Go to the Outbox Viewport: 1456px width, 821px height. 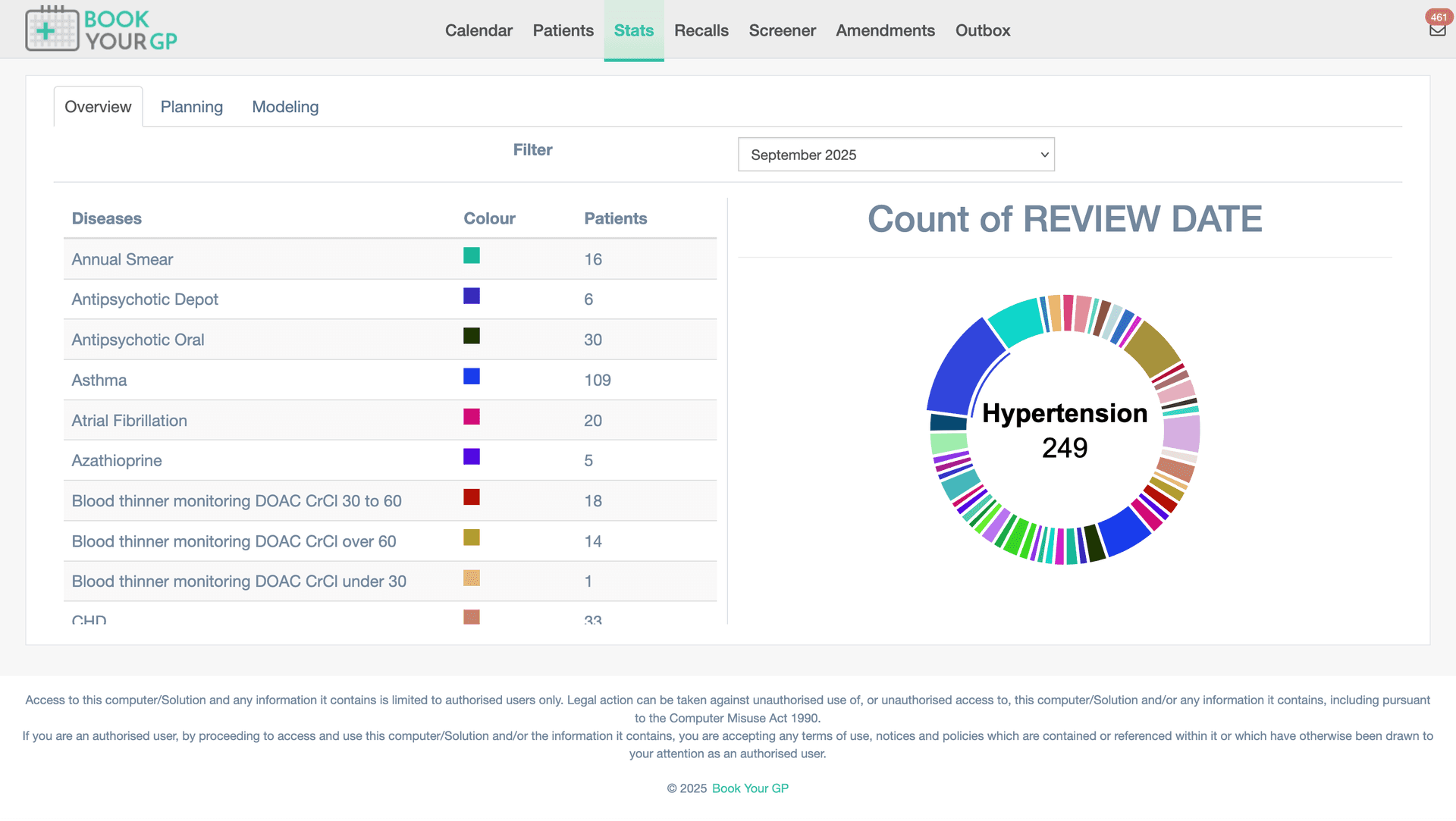pyautogui.click(x=982, y=30)
